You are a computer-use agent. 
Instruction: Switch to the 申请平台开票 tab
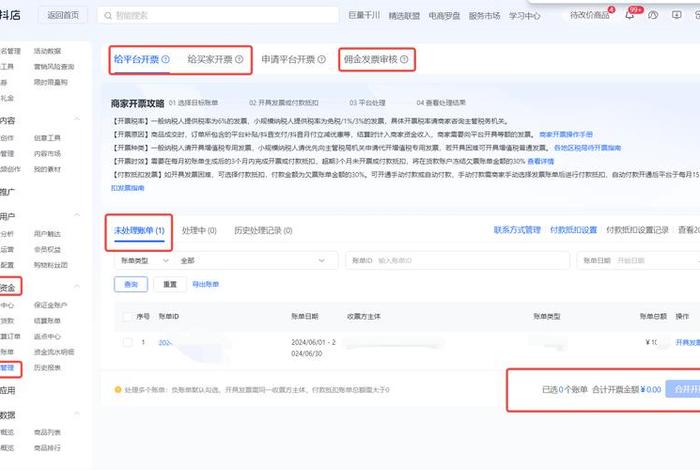(x=288, y=59)
